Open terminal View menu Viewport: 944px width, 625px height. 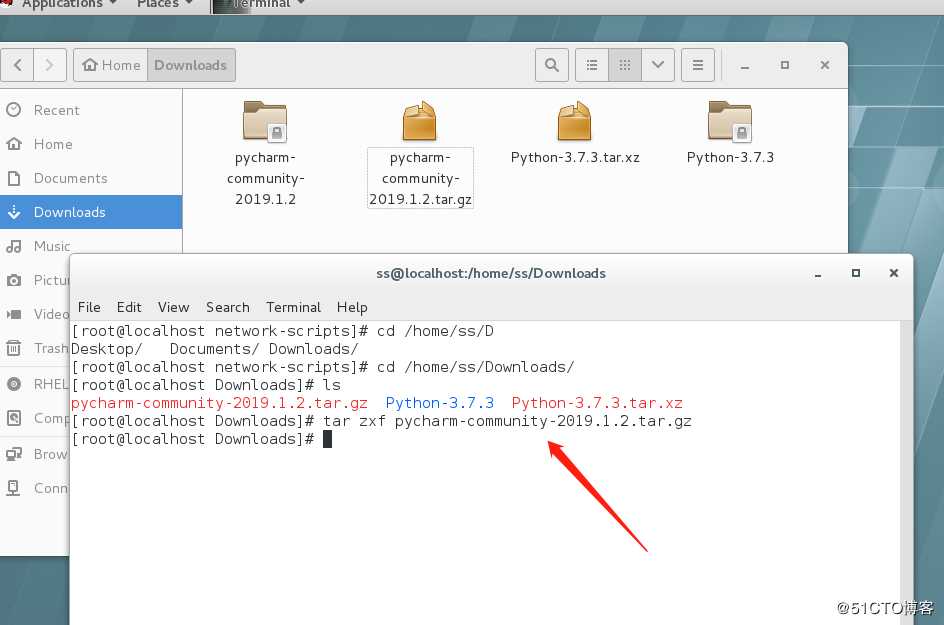173,307
